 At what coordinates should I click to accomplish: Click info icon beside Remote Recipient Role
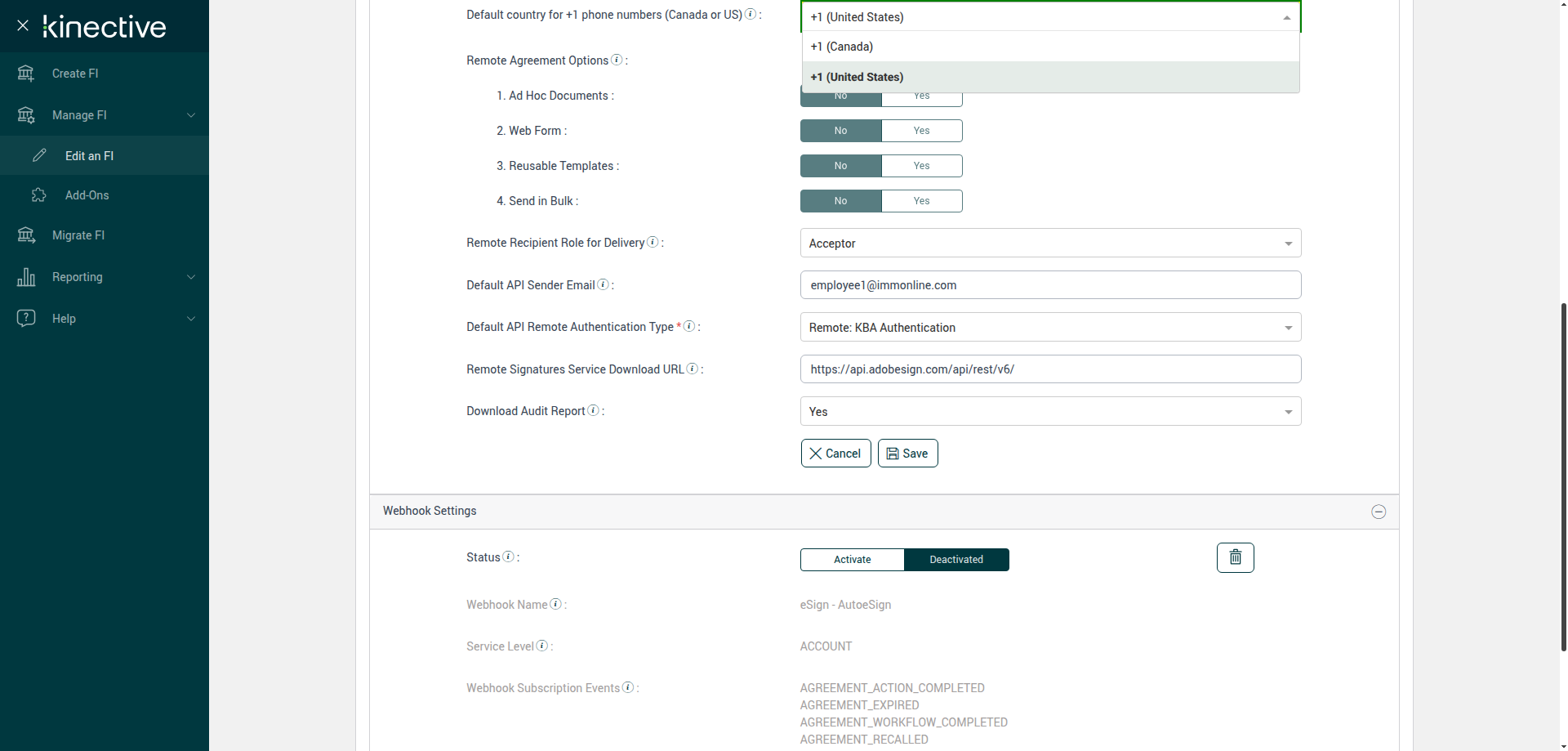pyautogui.click(x=653, y=242)
